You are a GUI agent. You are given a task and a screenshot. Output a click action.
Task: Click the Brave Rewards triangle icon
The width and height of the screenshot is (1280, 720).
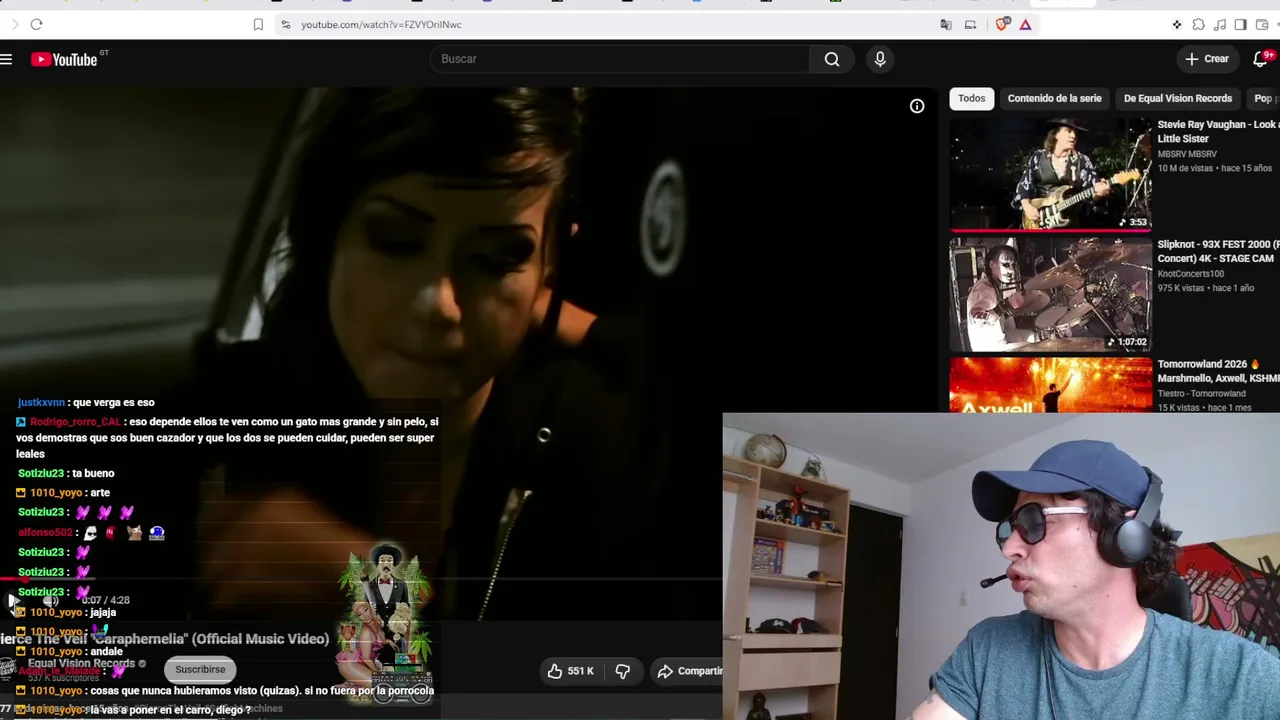[1025, 24]
